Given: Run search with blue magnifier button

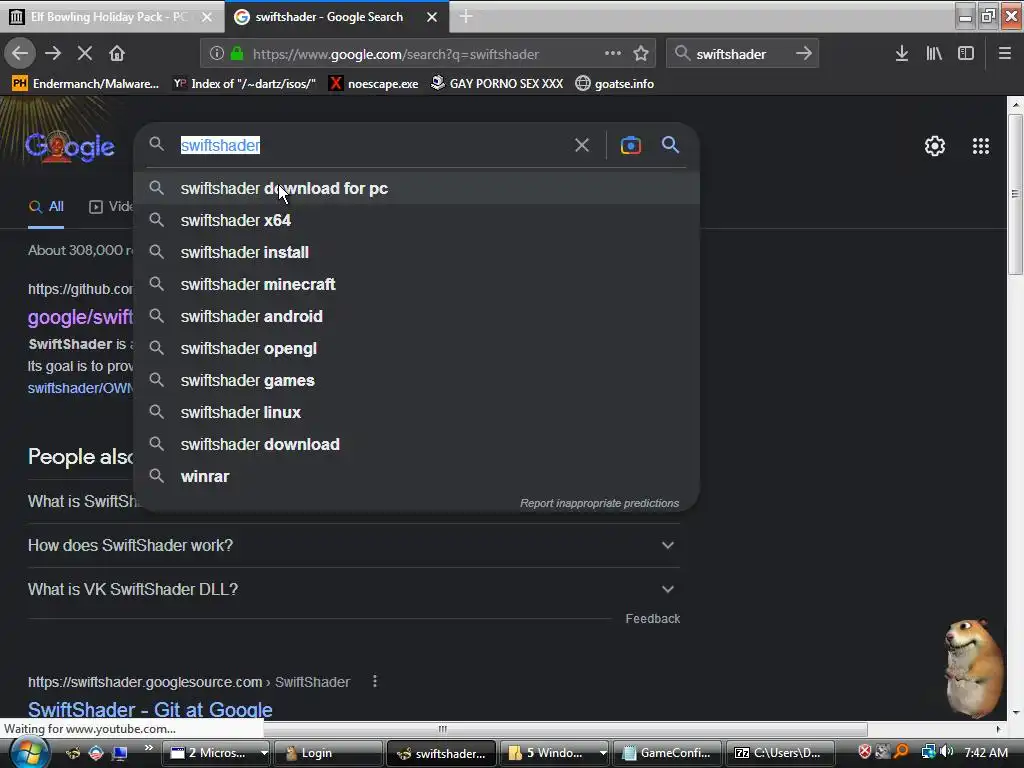Looking at the screenshot, I should [671, 145].
